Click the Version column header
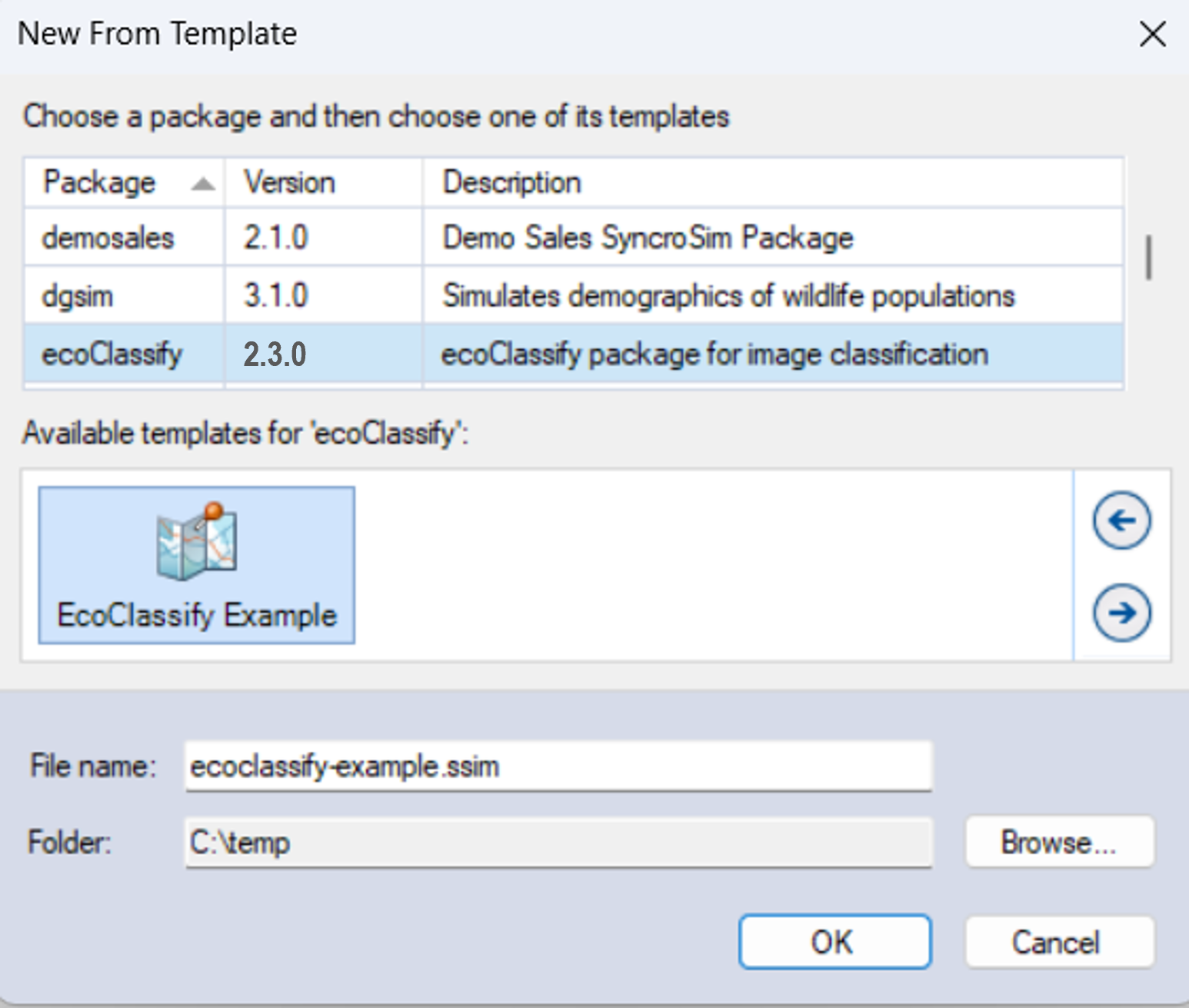 tap(289, 183)
